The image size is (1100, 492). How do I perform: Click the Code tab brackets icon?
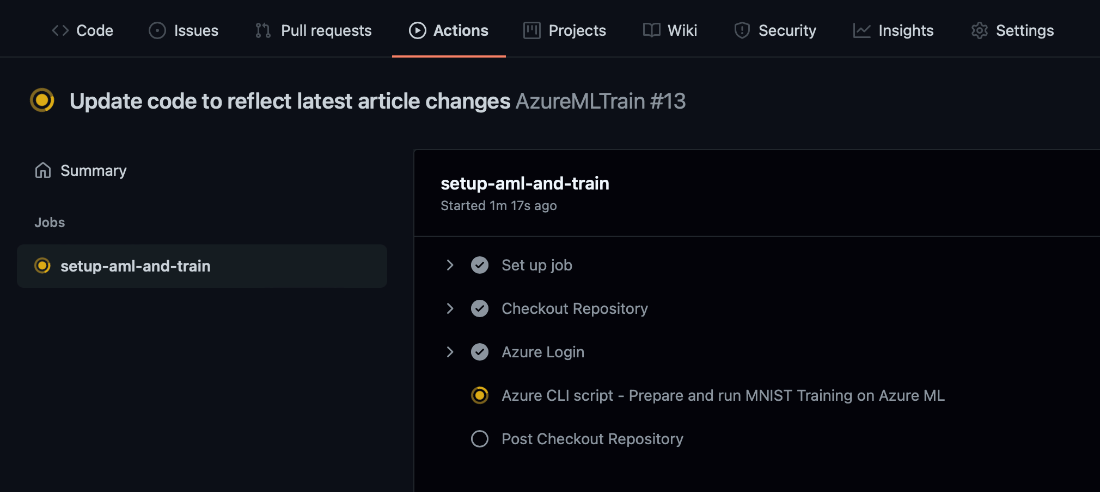60,30
